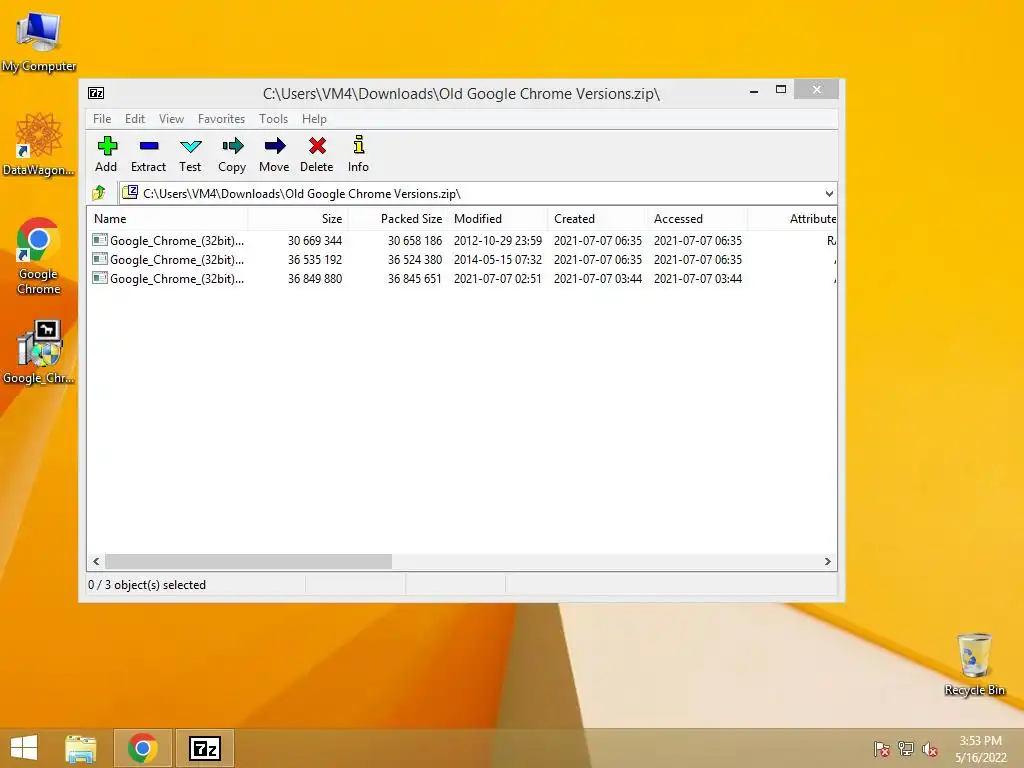Click the taskbar clock 3:53 PM

[x=980, y=741]
